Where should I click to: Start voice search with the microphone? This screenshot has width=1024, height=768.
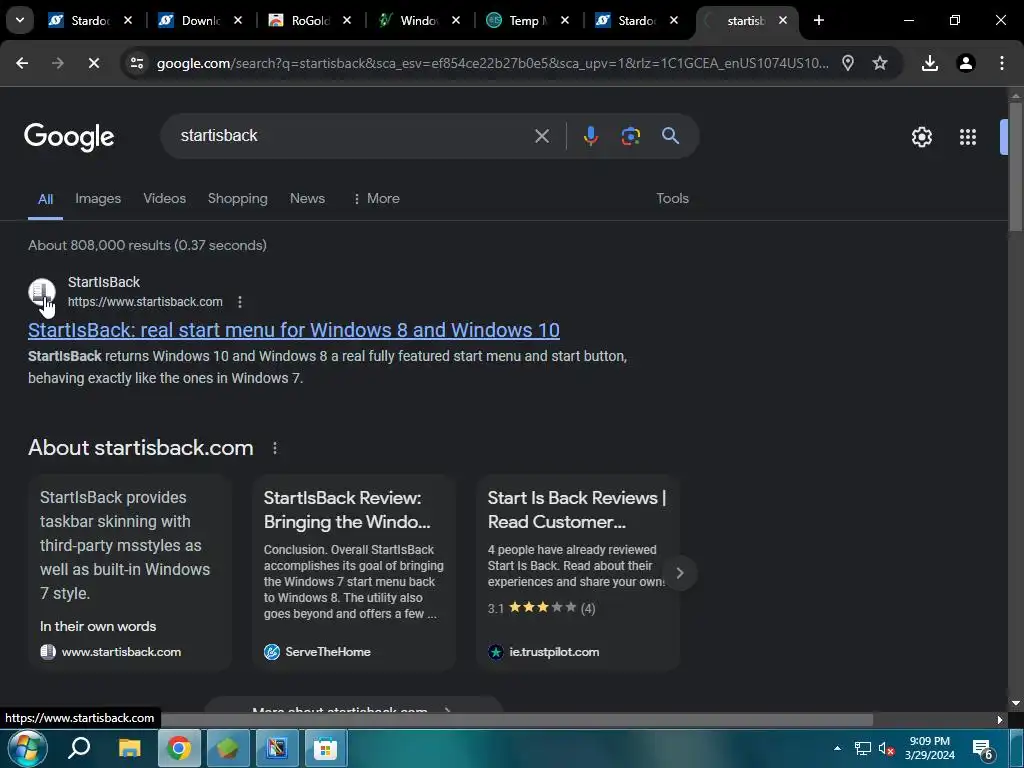[590, 136]
